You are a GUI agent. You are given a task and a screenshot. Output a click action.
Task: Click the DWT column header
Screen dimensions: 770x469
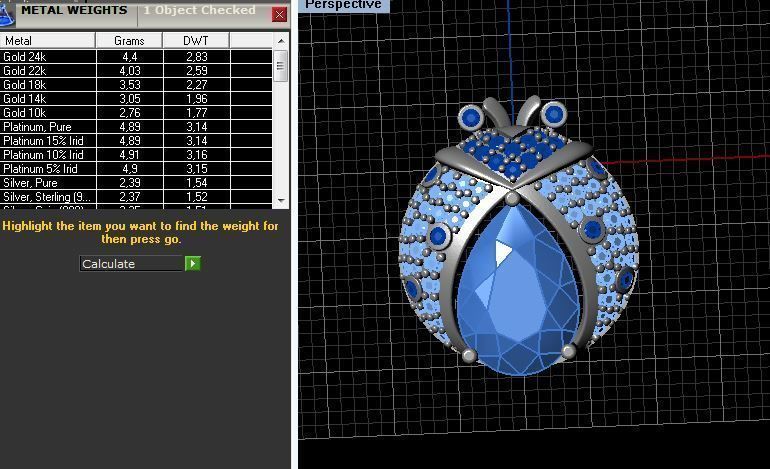point(196,41)
